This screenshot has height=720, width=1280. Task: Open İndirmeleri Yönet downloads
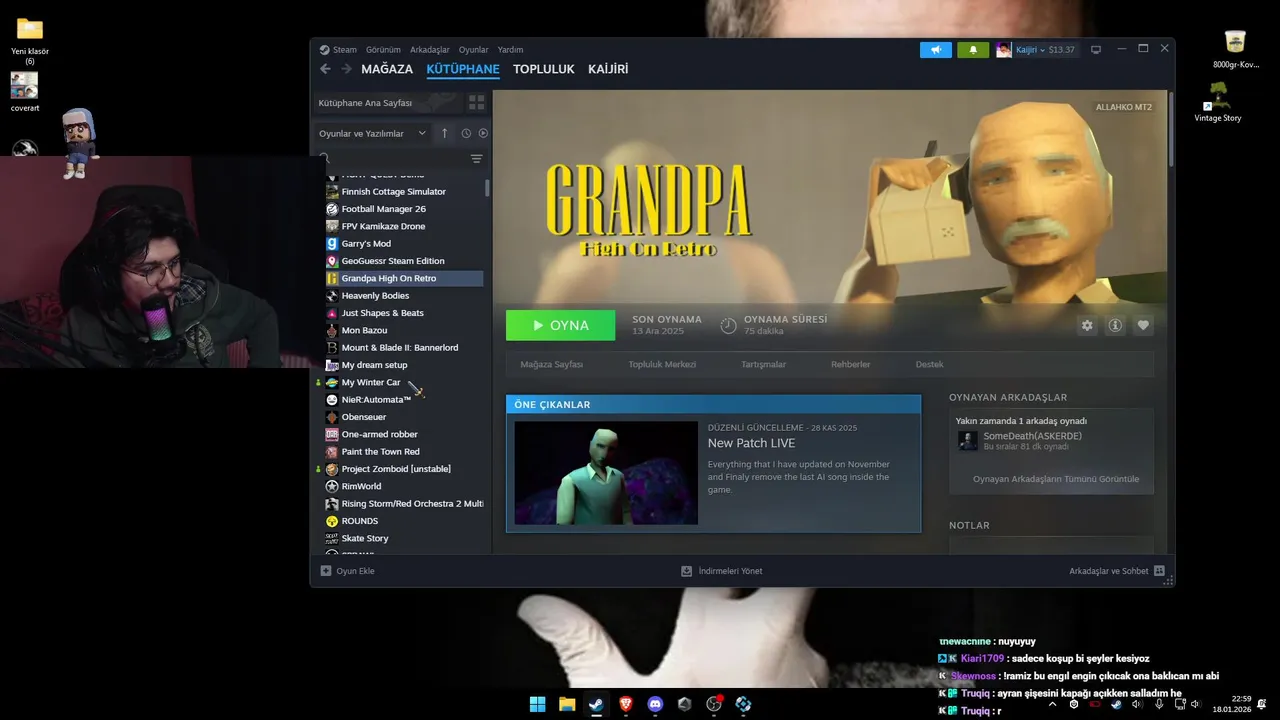click(721, 571)
